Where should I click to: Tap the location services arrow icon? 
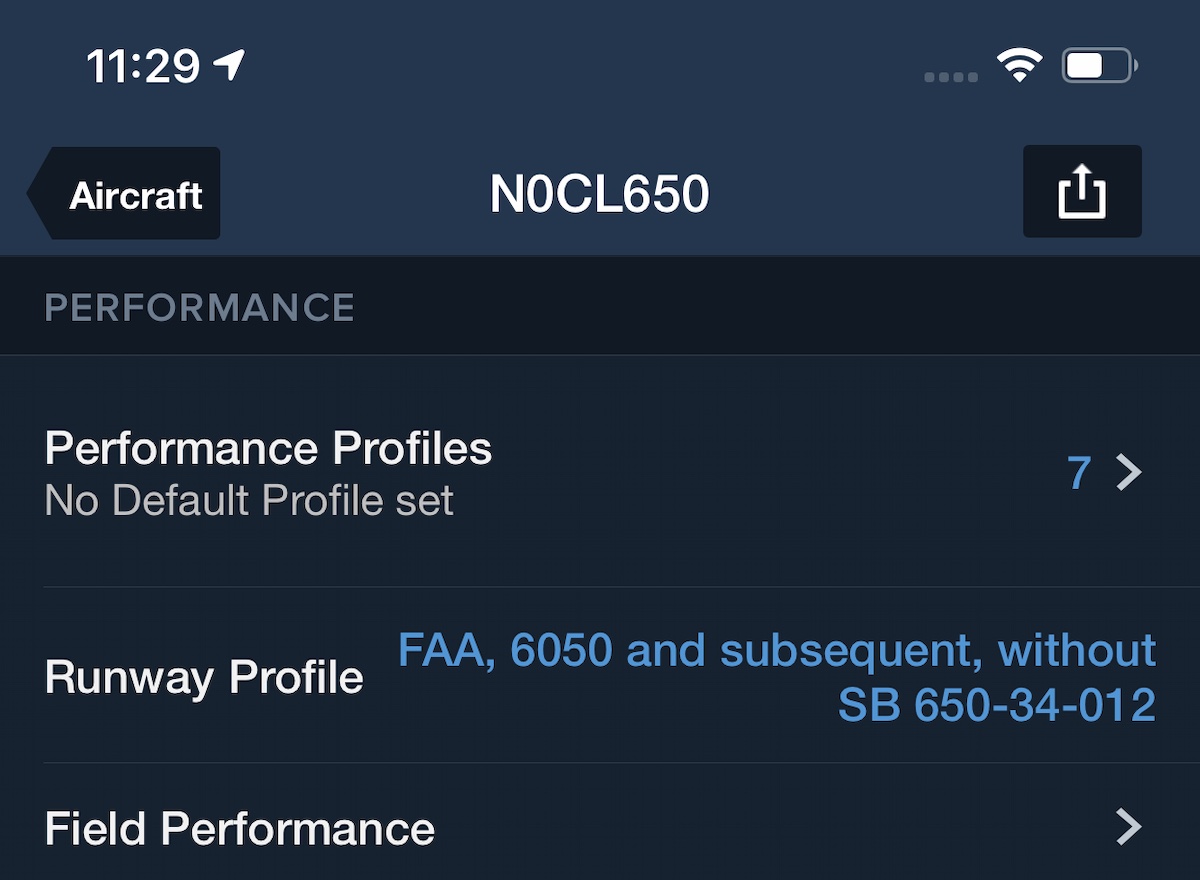[x=229, y=66]
